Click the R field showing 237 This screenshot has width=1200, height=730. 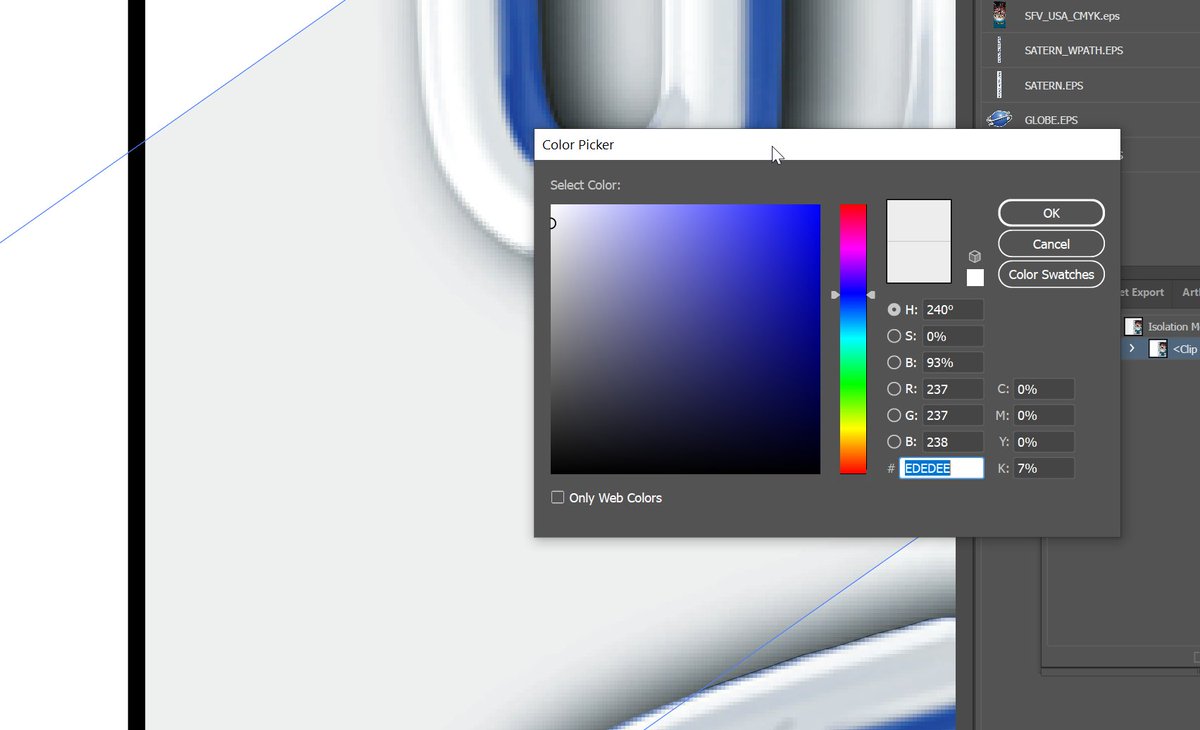(x=952, y=389)
